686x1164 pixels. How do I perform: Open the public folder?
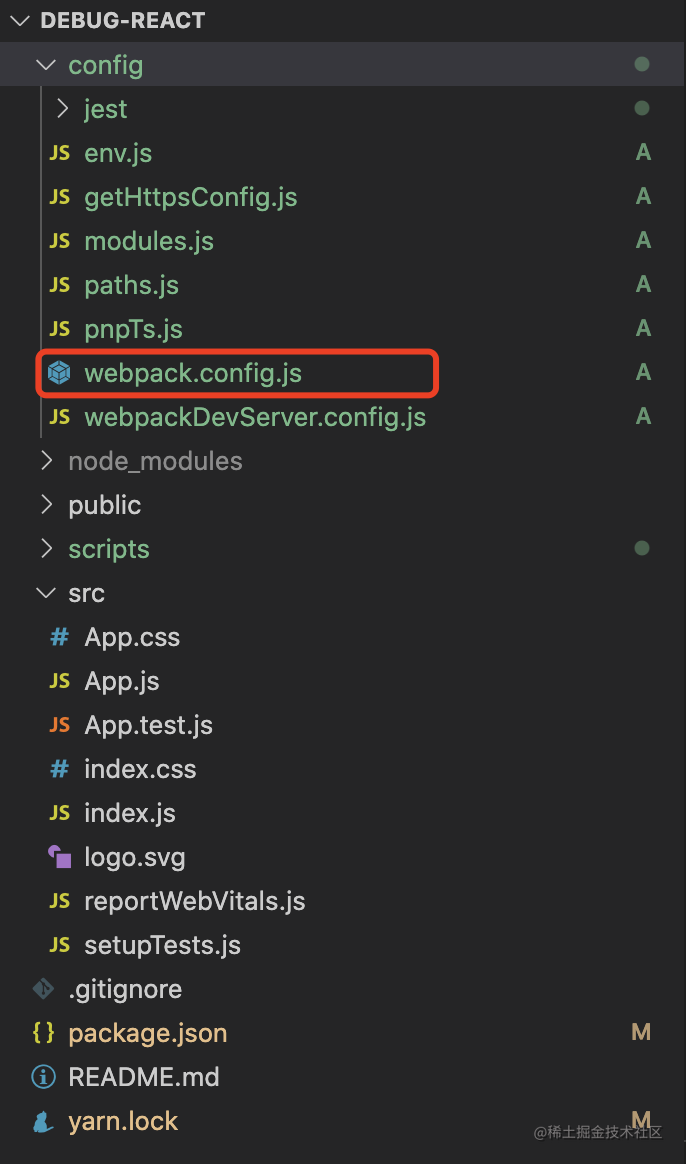click(105, 505)
